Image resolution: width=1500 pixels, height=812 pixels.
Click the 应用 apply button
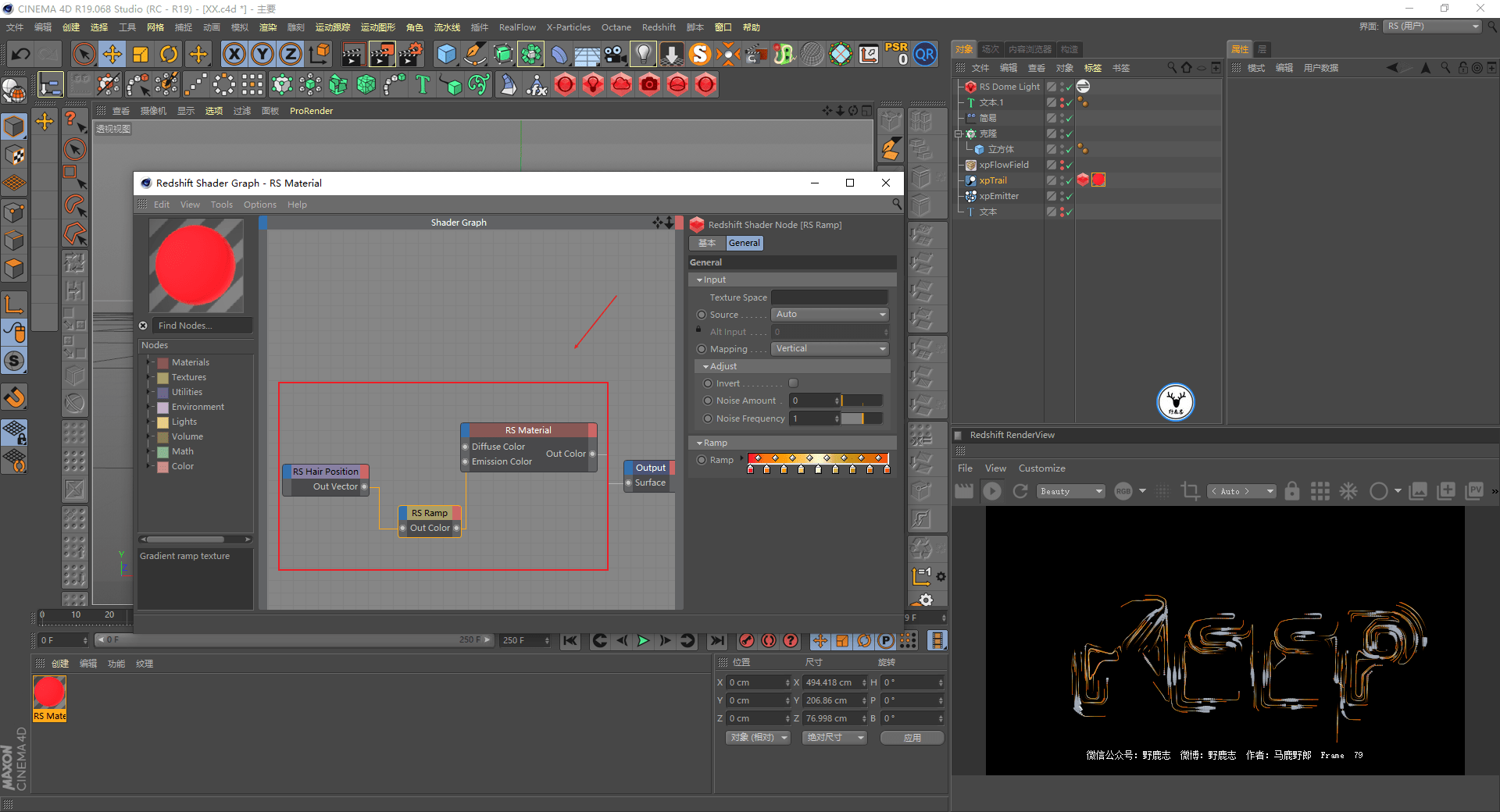912,738
